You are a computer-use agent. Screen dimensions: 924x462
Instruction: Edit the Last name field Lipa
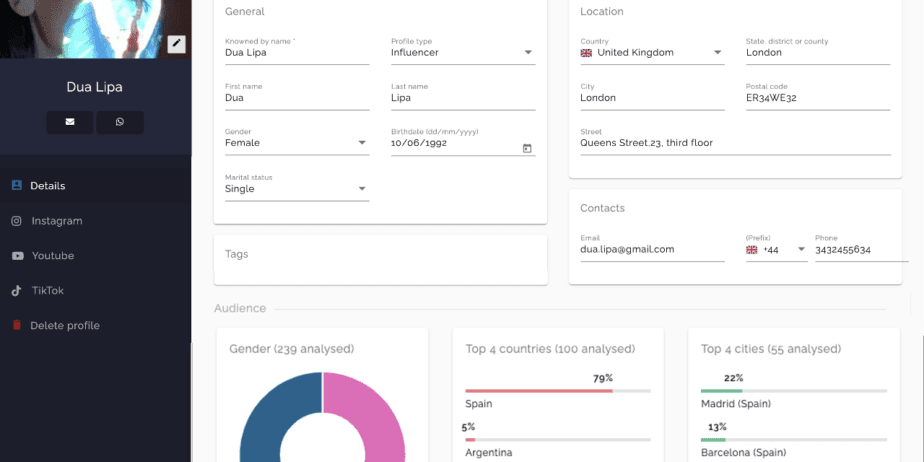point(463,96)
